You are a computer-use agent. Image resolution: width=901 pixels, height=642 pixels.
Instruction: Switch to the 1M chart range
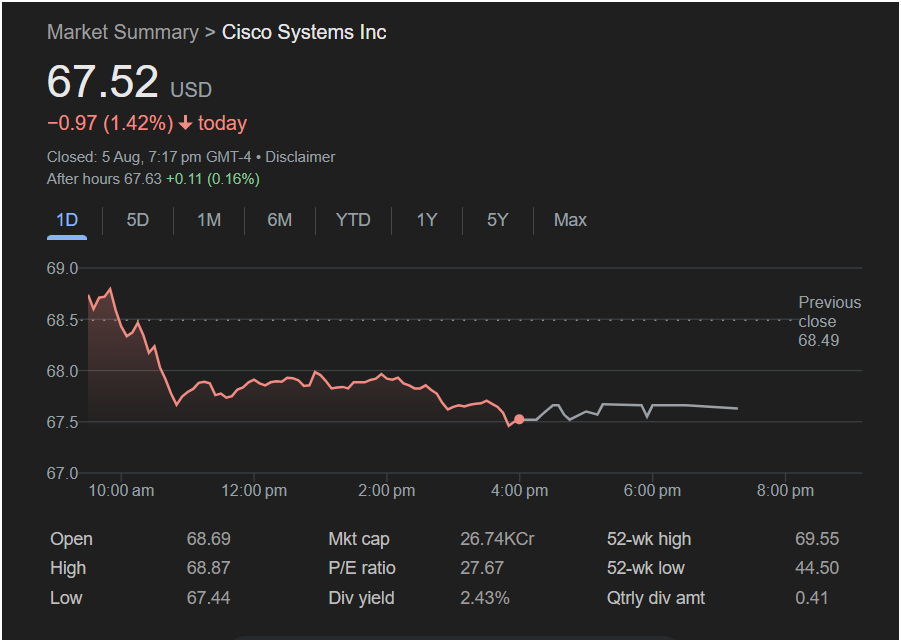[x=209, y=220]
